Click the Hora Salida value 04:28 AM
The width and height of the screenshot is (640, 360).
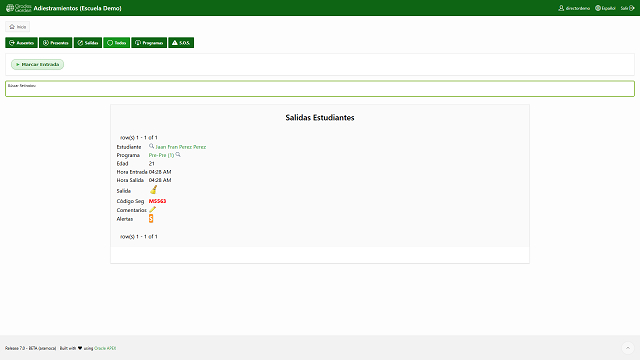[160, 180]
